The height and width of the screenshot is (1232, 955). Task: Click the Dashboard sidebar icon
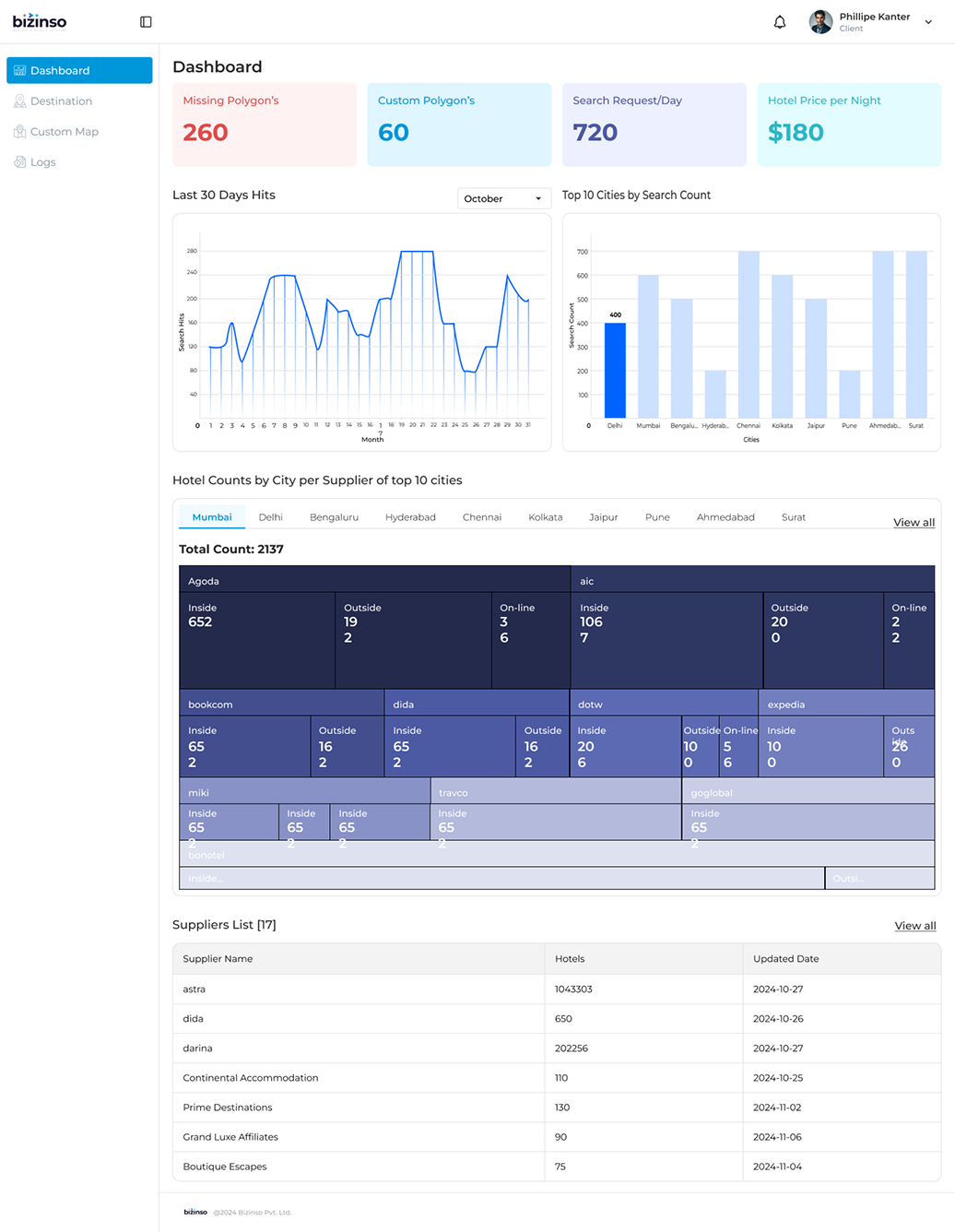[19, 70]
